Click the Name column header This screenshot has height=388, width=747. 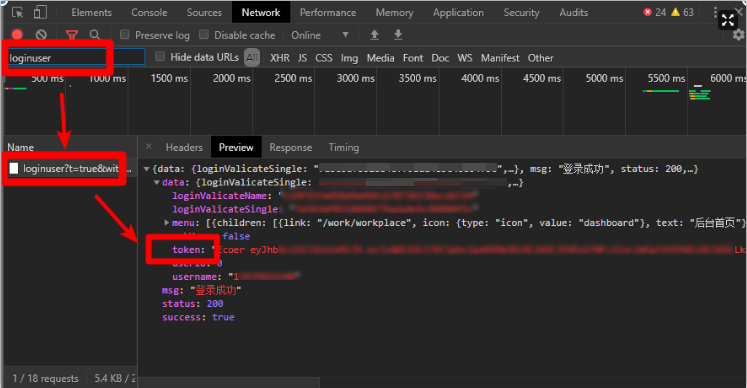tap(20, 147)
